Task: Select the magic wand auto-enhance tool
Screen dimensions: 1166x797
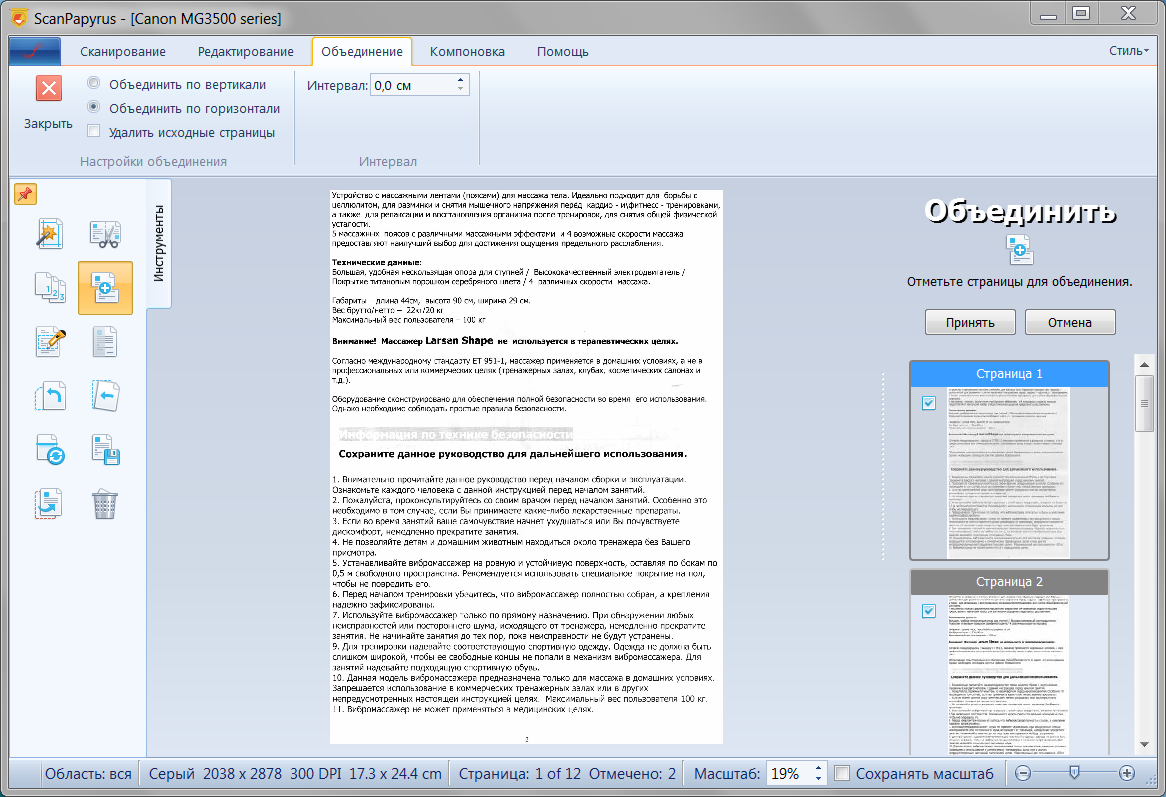Action: pyautogui.click(x=50, y=234)
